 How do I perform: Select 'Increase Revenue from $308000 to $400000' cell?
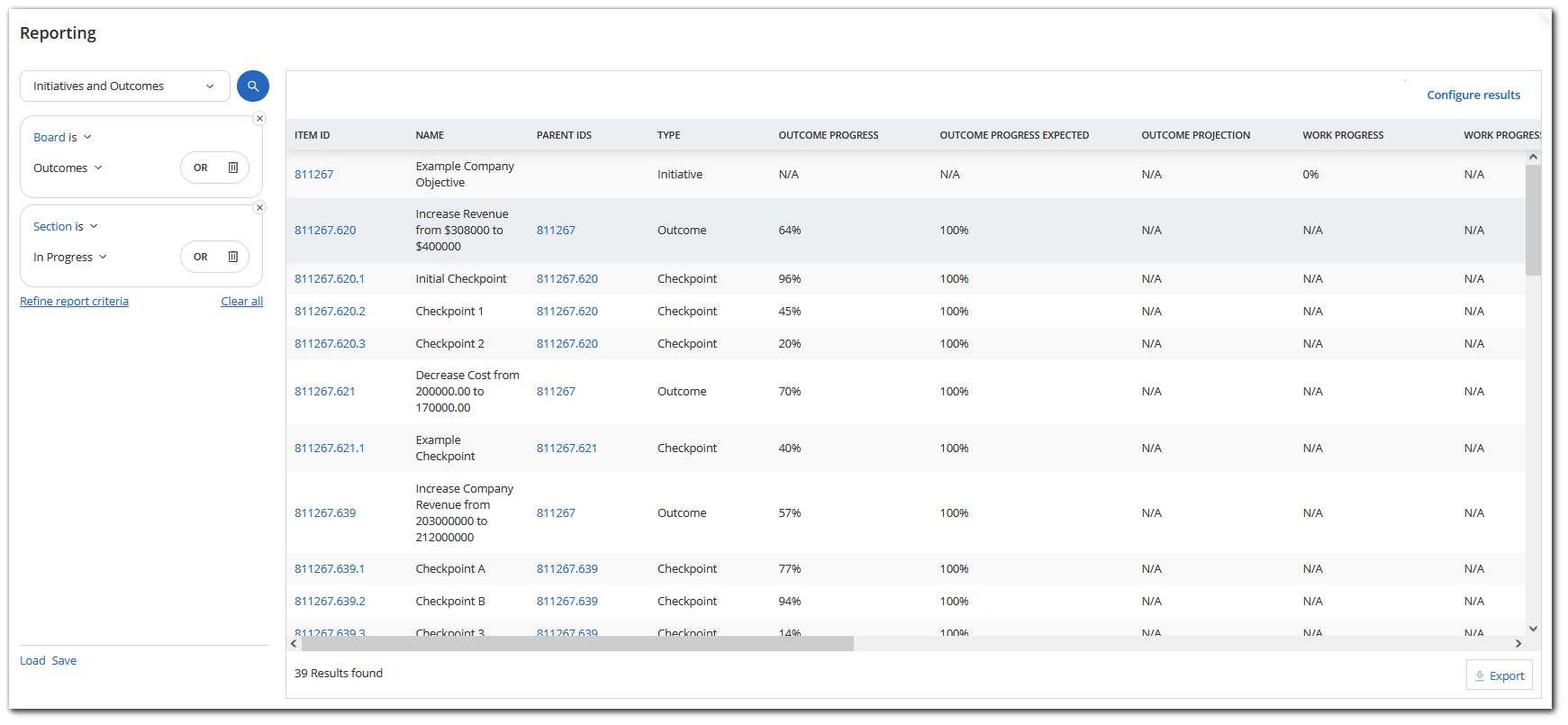(x=462, y=231)
